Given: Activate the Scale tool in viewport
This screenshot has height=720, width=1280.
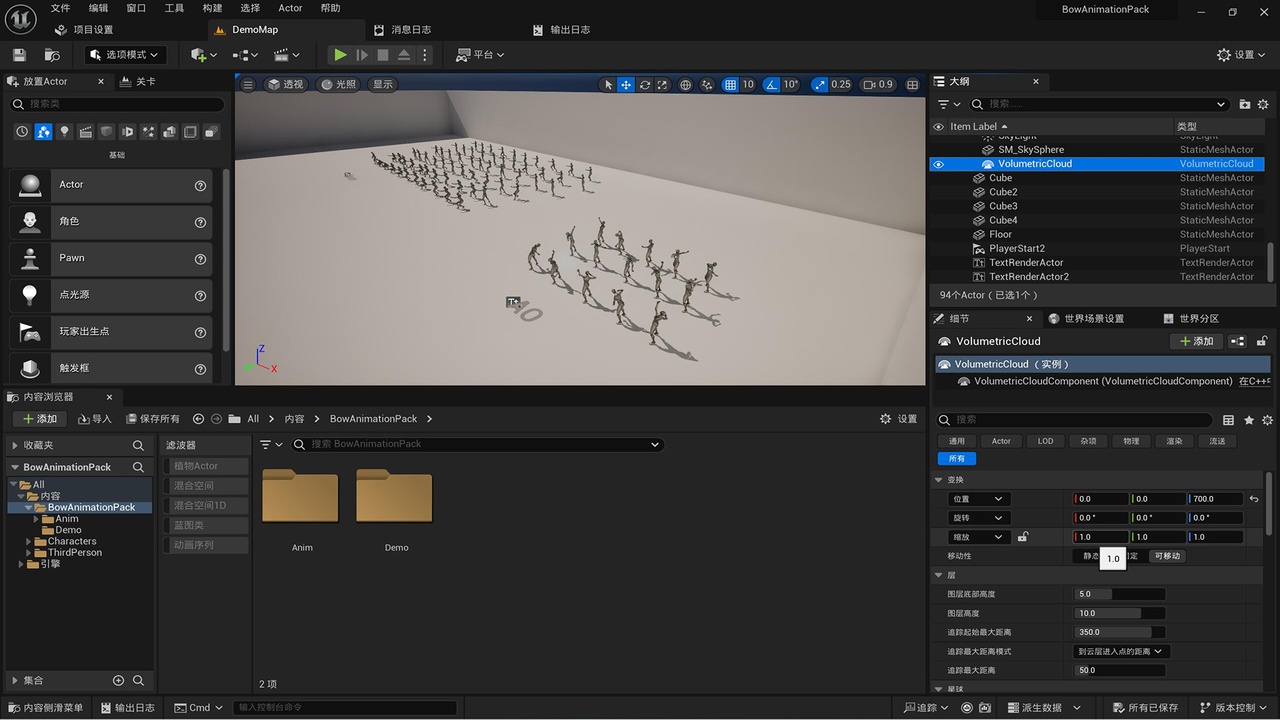Looking at the screenshot, I should (663, 85).
